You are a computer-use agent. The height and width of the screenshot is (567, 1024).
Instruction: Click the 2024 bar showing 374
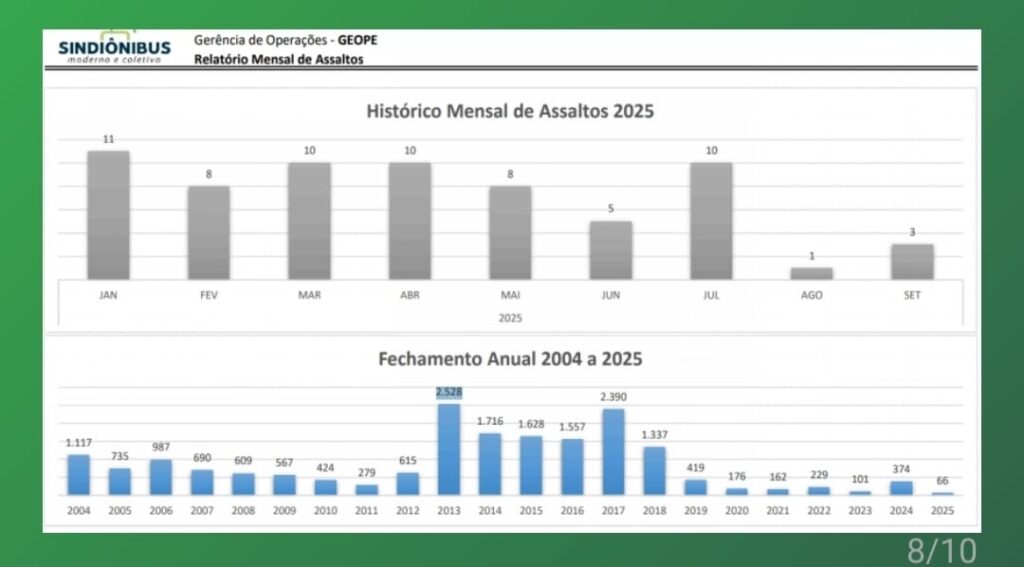pos(901,488)
